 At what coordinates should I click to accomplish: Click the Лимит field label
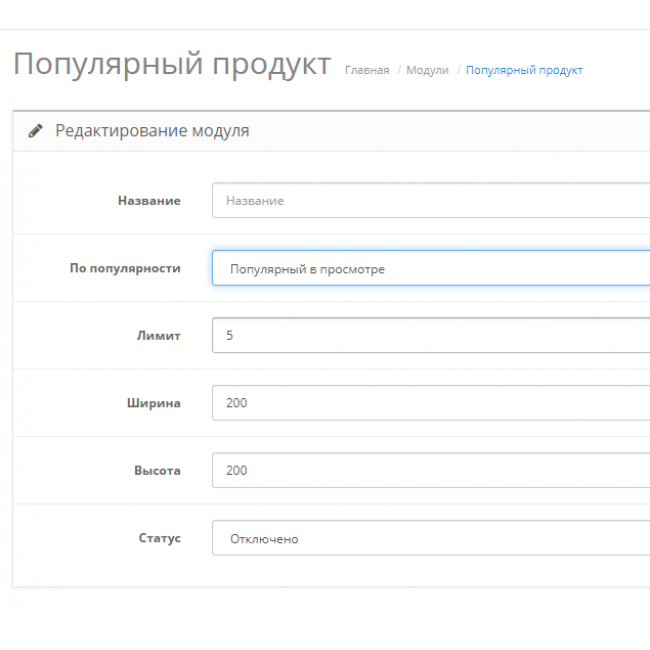tap(158, 335)
